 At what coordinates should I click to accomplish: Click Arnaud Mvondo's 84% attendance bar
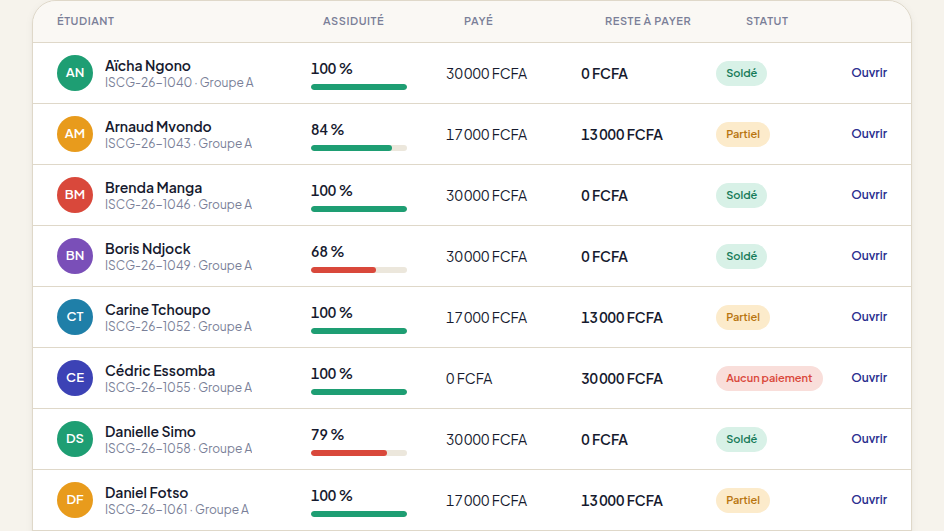[x=359, y=148]
